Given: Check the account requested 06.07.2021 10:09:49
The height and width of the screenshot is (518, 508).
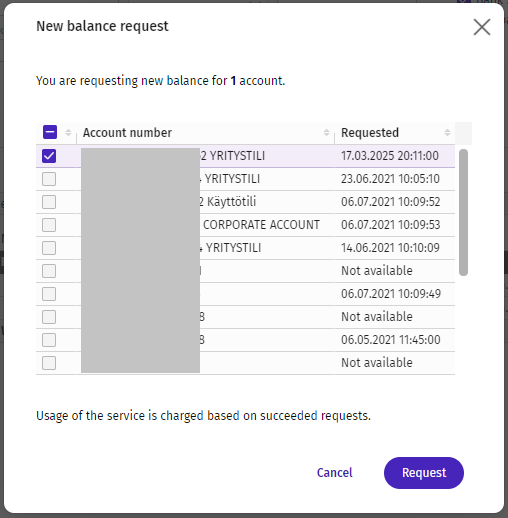Looking at the screenshot, I should tap(49, 294).
